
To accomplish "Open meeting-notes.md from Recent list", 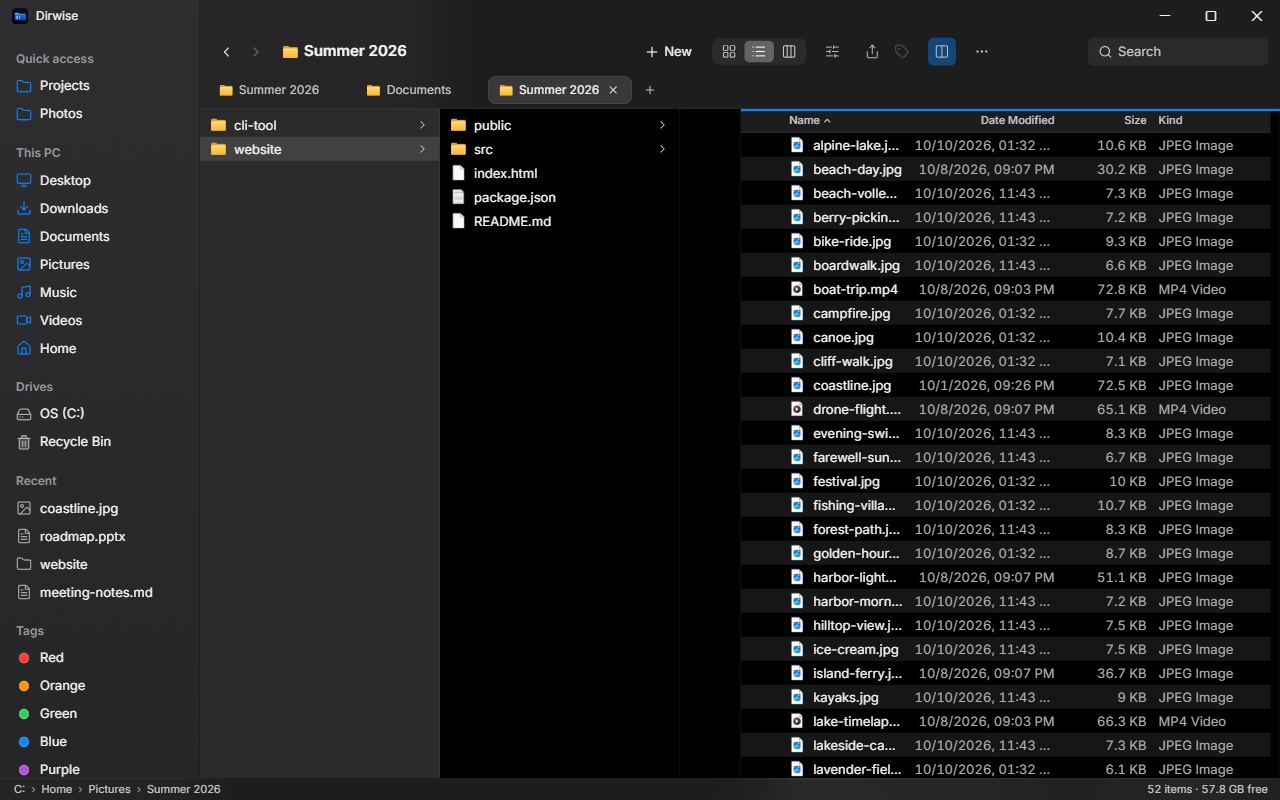I will tap(100, 592).
